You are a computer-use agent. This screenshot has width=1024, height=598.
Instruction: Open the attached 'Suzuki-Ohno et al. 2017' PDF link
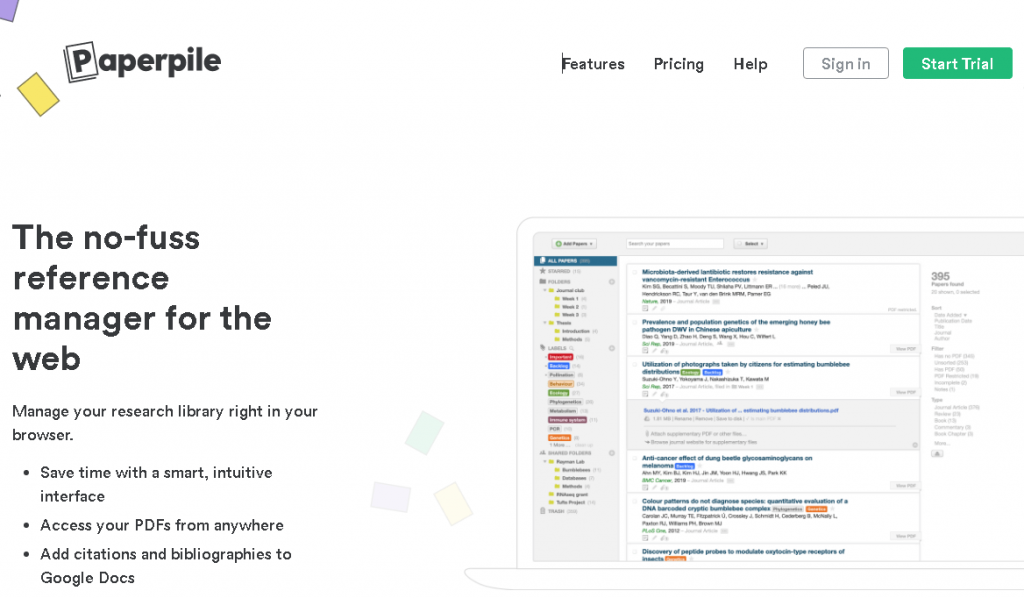[741, 411]
